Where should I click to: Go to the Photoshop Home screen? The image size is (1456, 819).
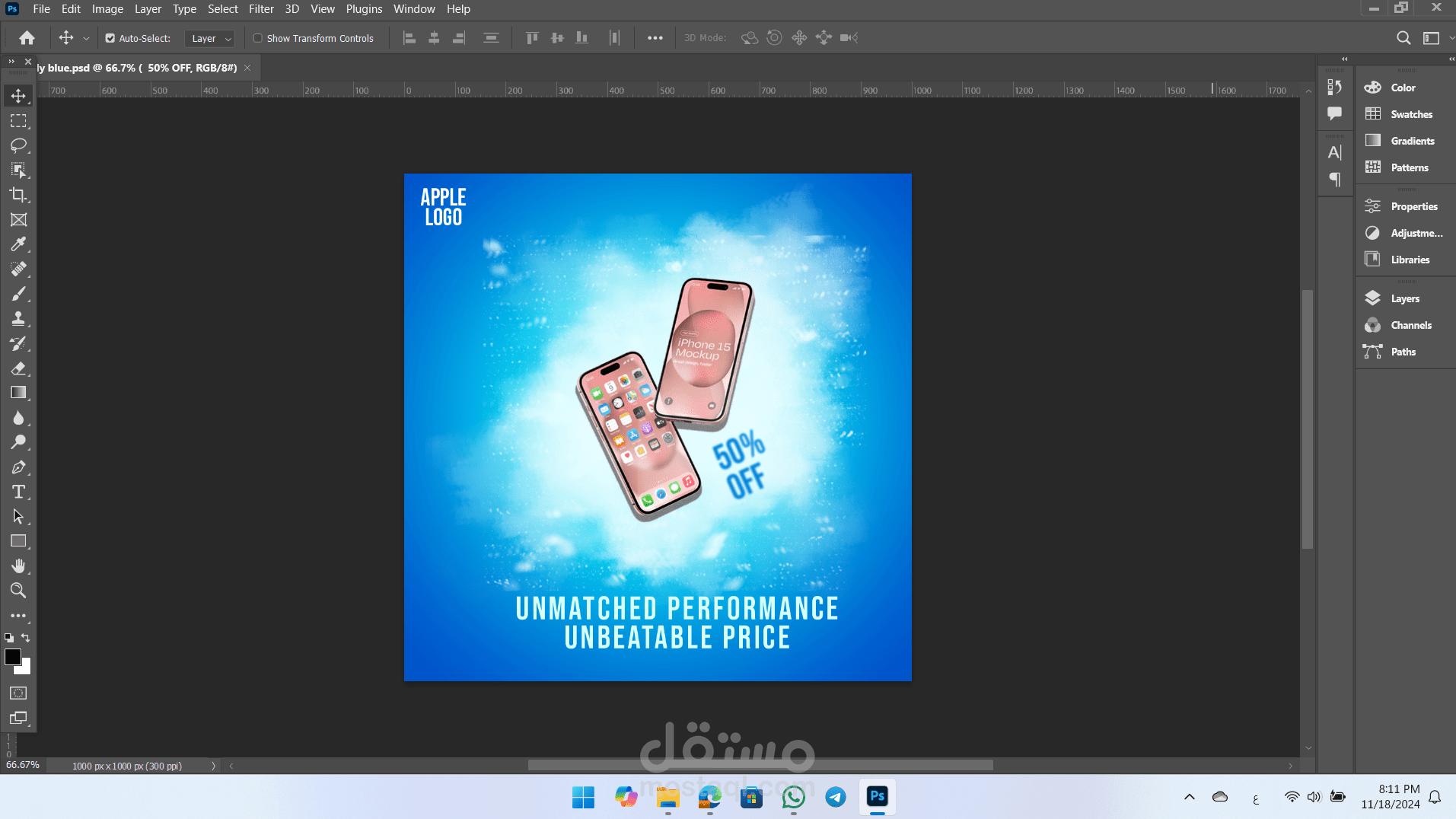click(27, 38)
